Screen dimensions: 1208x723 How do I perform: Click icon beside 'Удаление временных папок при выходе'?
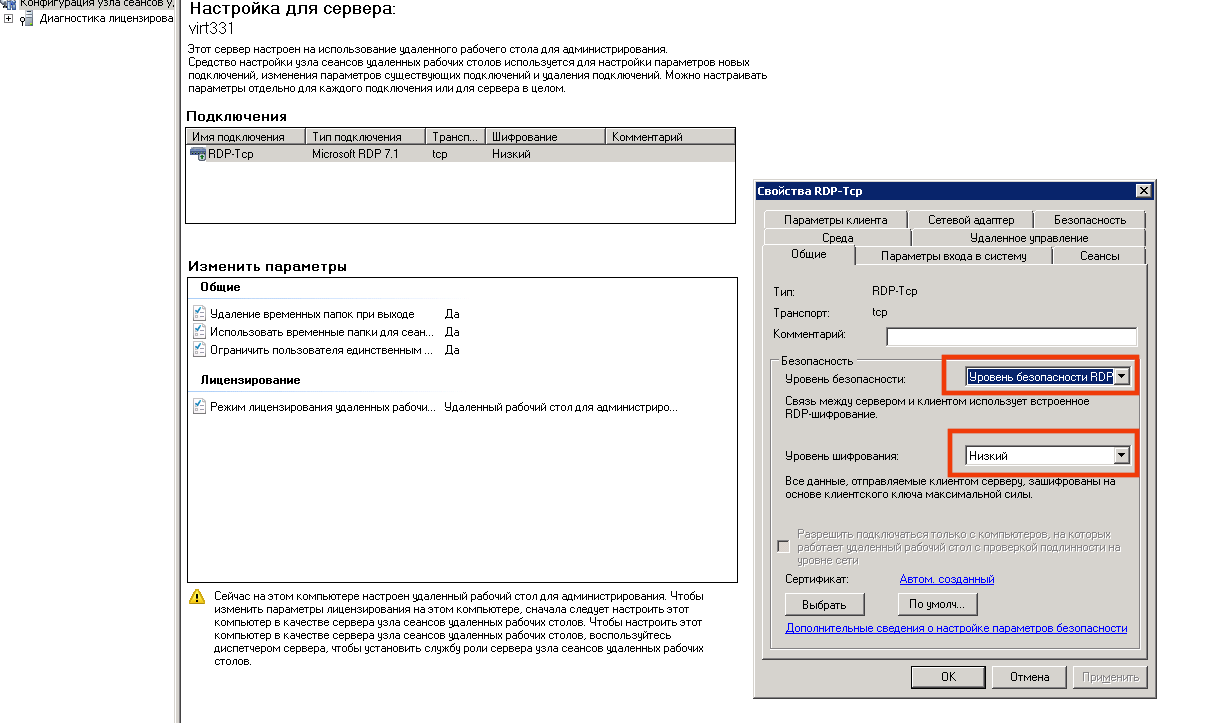[x=199, y=314]
